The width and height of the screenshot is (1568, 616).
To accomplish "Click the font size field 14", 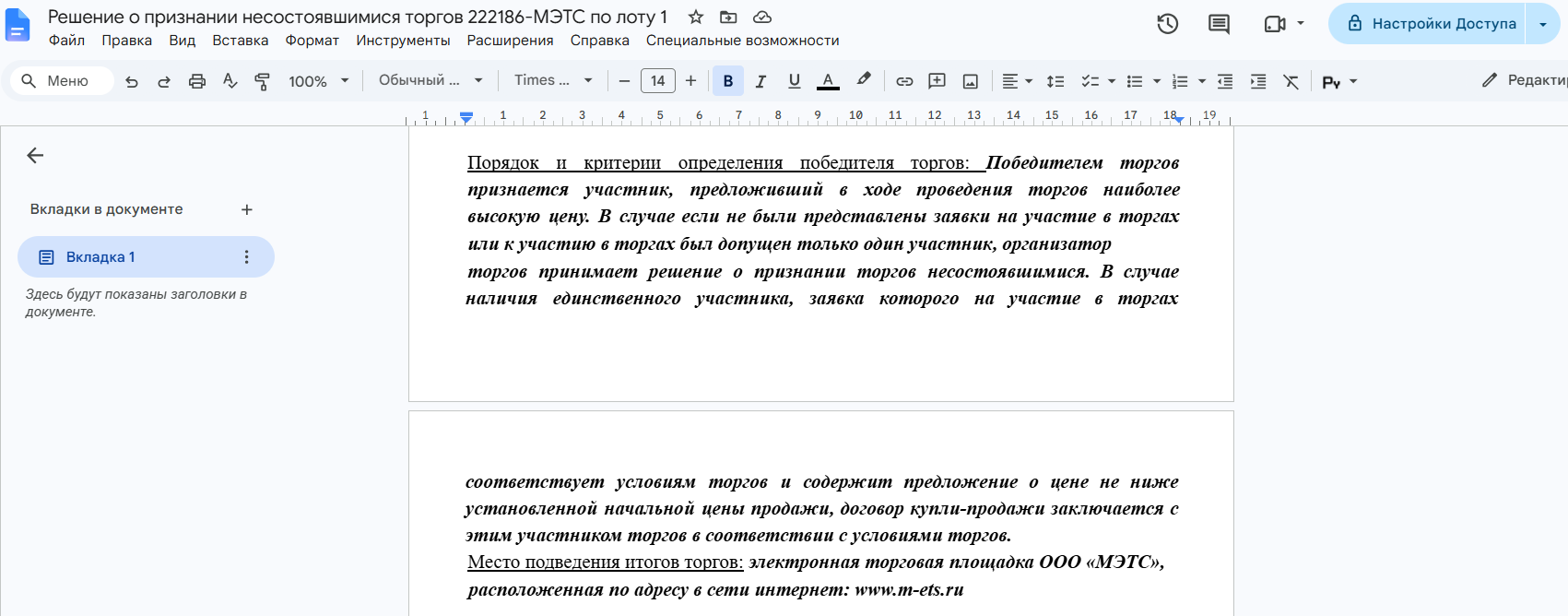I will point(658,81).
